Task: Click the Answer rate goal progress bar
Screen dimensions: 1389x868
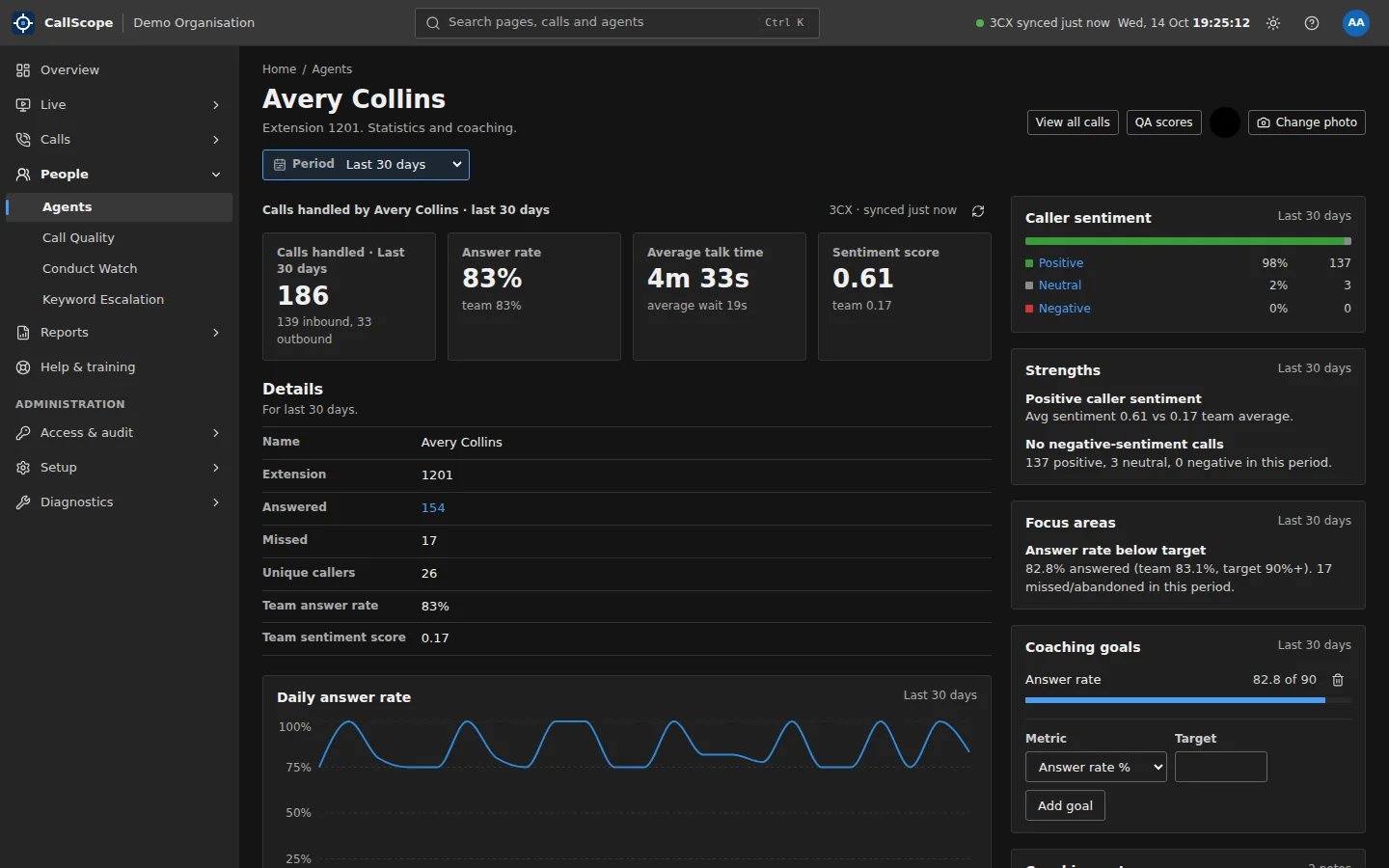Action: click(x=1188, y=701)
